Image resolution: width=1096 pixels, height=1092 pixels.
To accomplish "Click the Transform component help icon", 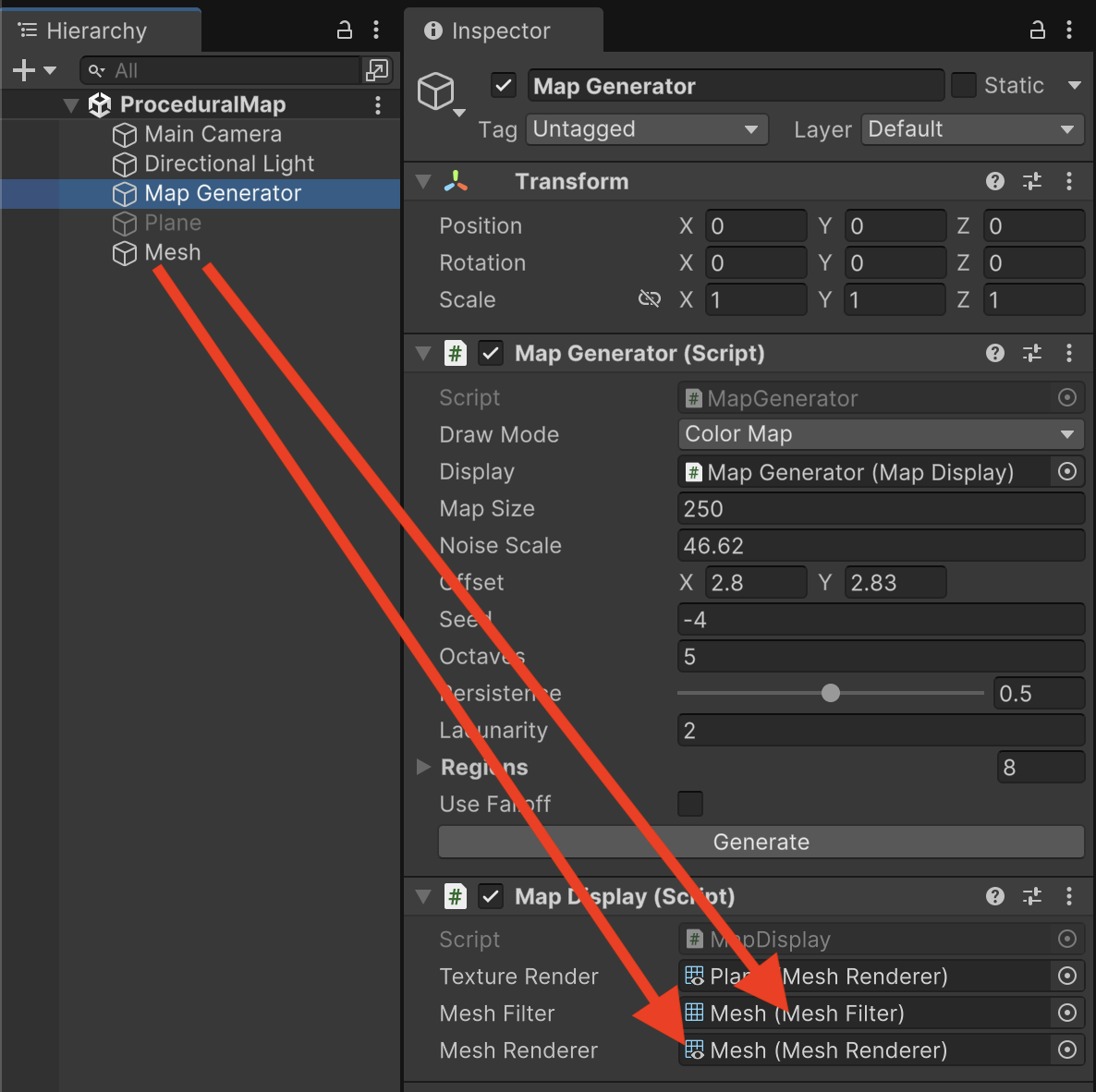I will 995,181.
